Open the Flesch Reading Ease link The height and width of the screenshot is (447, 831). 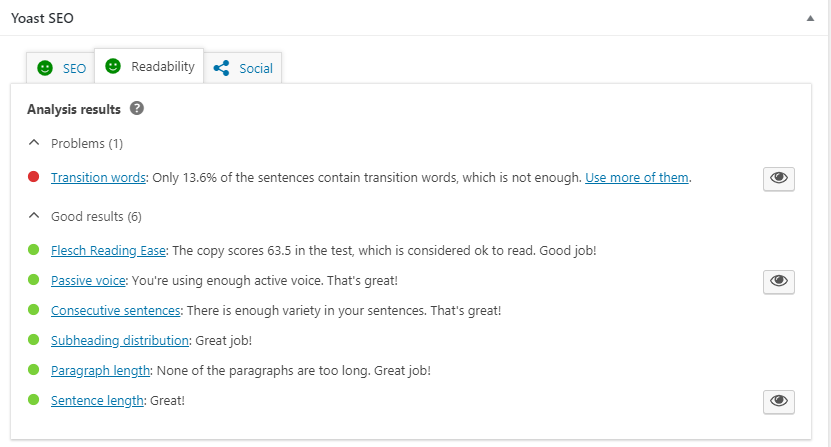coord(108,250)
